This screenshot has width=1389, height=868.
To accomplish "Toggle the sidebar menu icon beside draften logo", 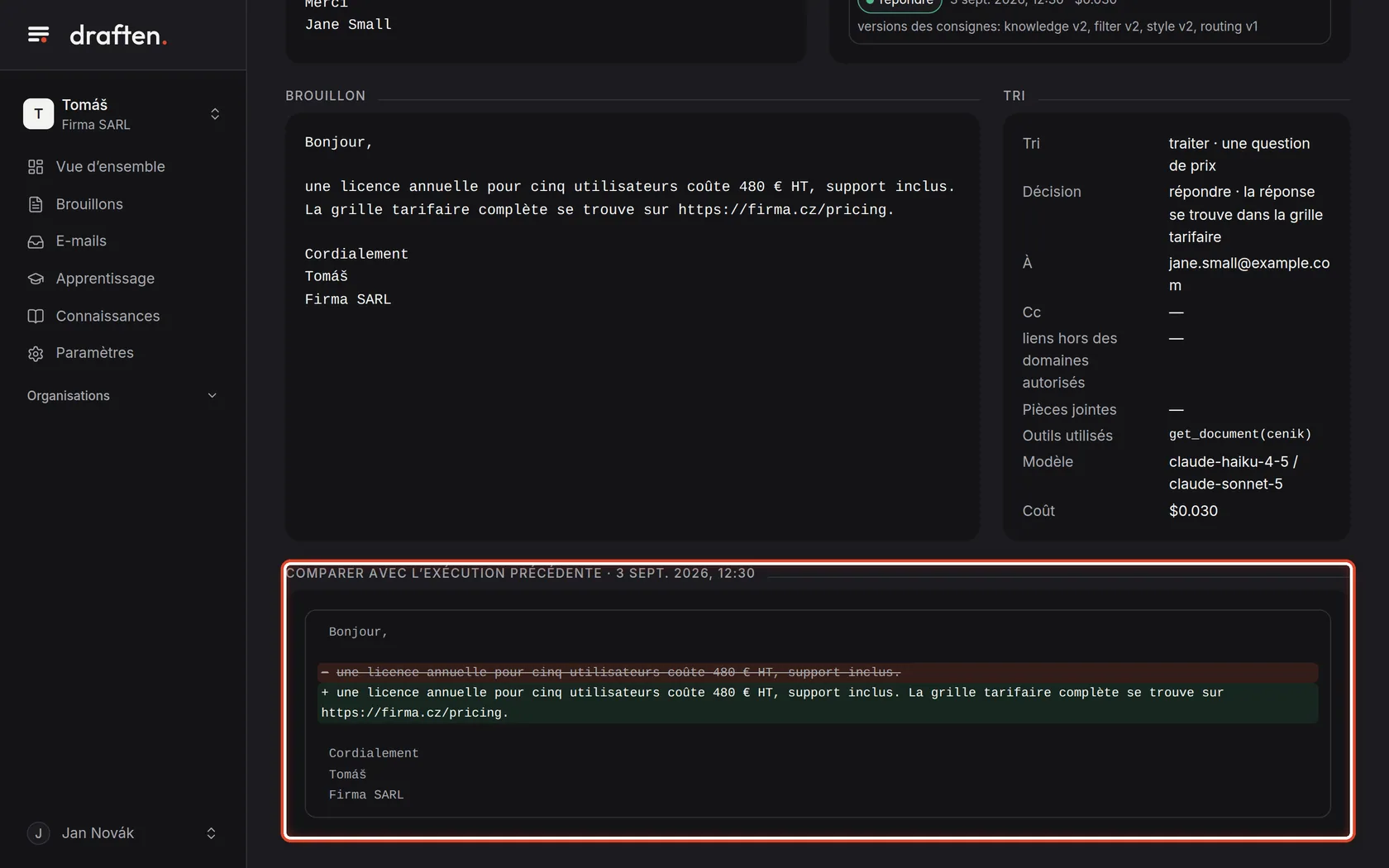I will pyautogui.click(x=38, y=35).
